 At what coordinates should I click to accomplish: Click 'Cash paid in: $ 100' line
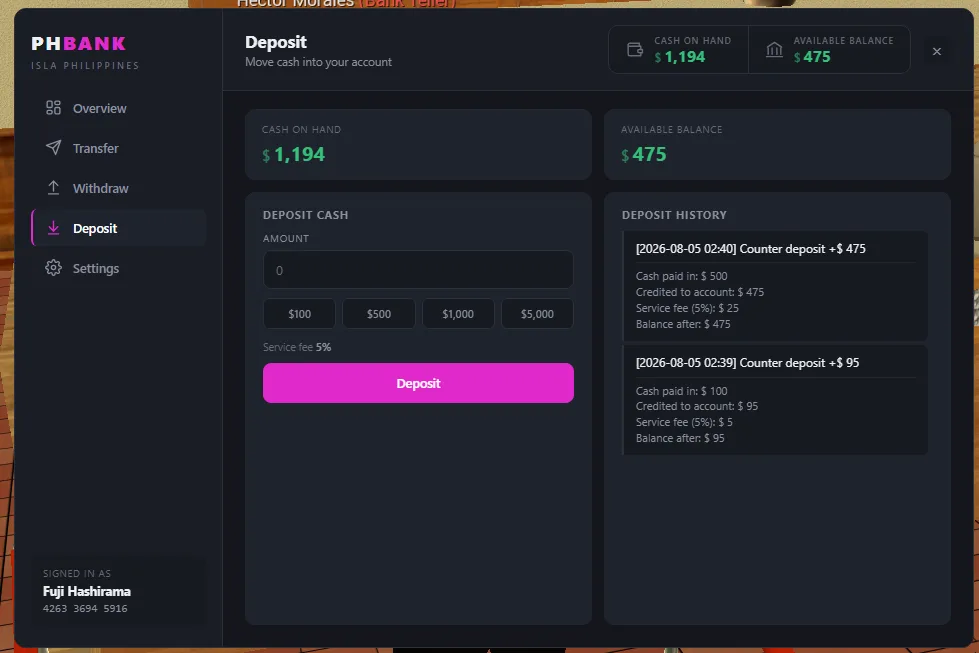pyautogui.click(x=681, y=391)
